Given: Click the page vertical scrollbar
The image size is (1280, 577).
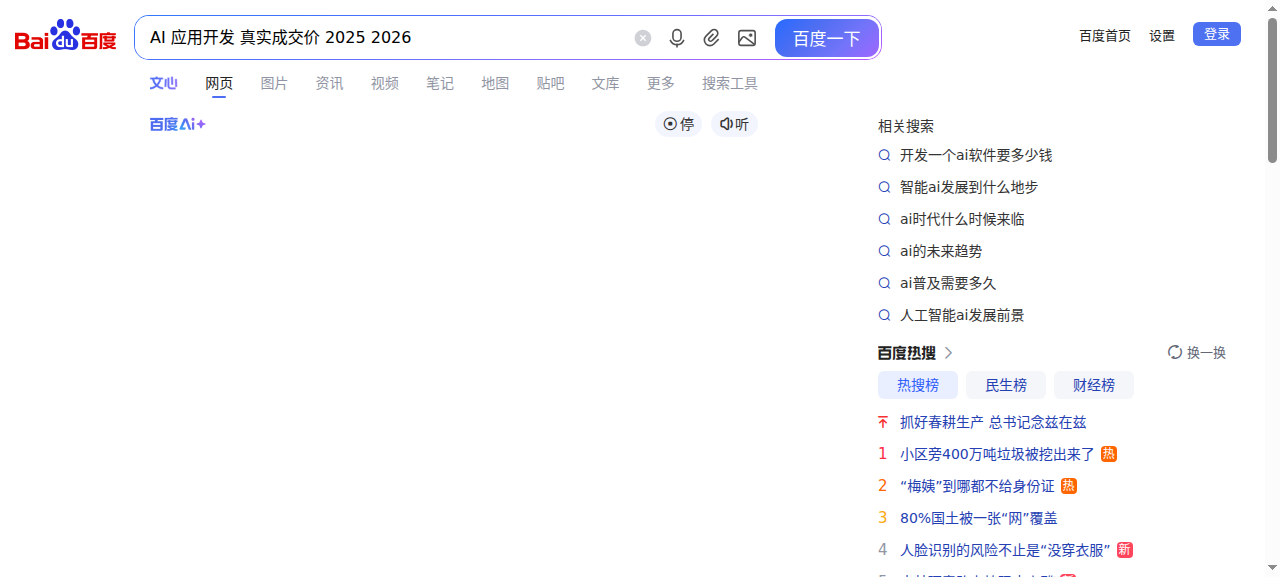Looking at the screenshot, I should click(1272, 90).
